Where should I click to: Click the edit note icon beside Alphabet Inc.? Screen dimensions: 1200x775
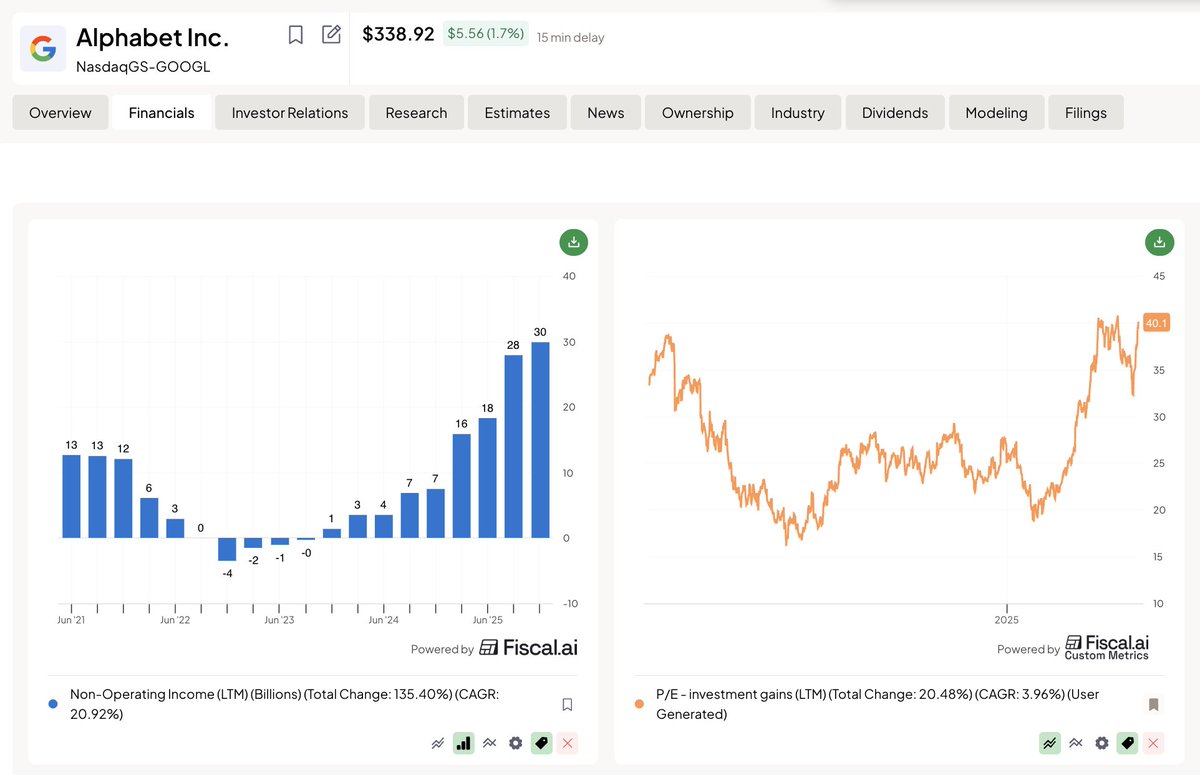(x=331, y=35)
